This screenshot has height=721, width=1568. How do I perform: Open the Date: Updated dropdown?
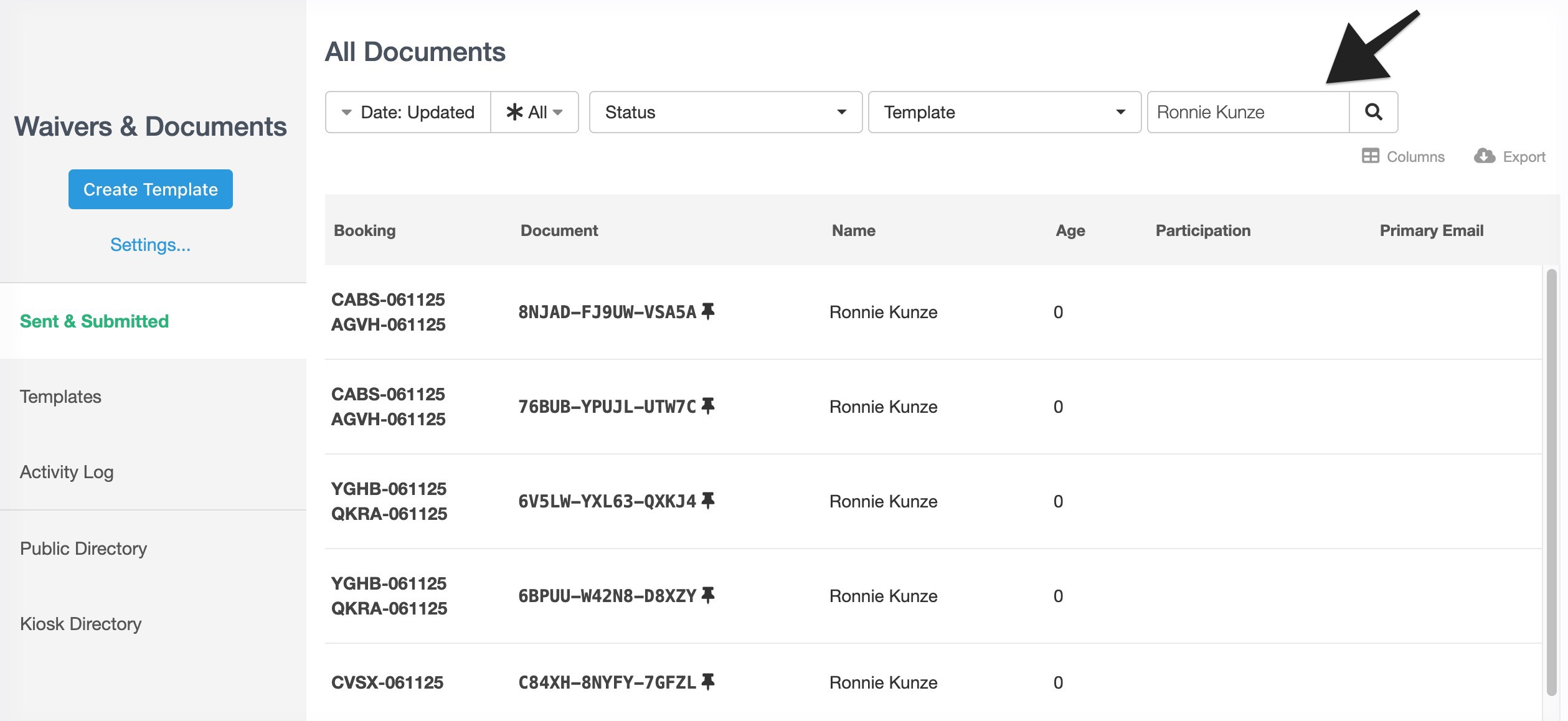[409, 112]
